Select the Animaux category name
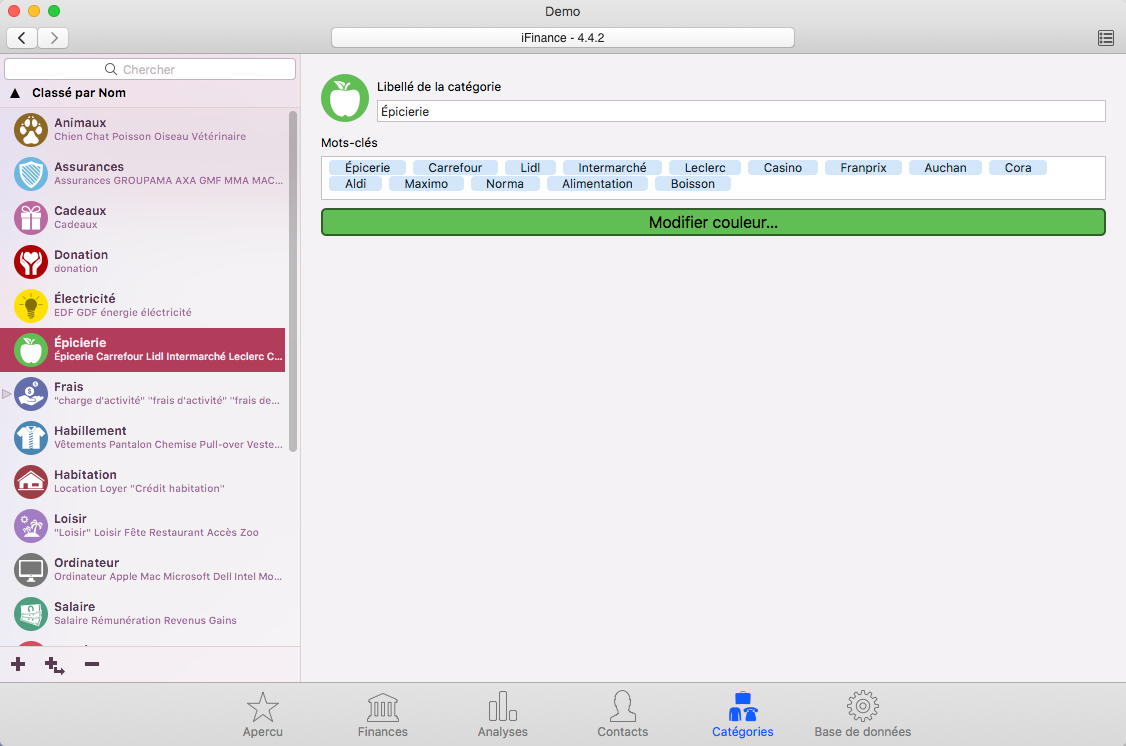 point(80,123)
